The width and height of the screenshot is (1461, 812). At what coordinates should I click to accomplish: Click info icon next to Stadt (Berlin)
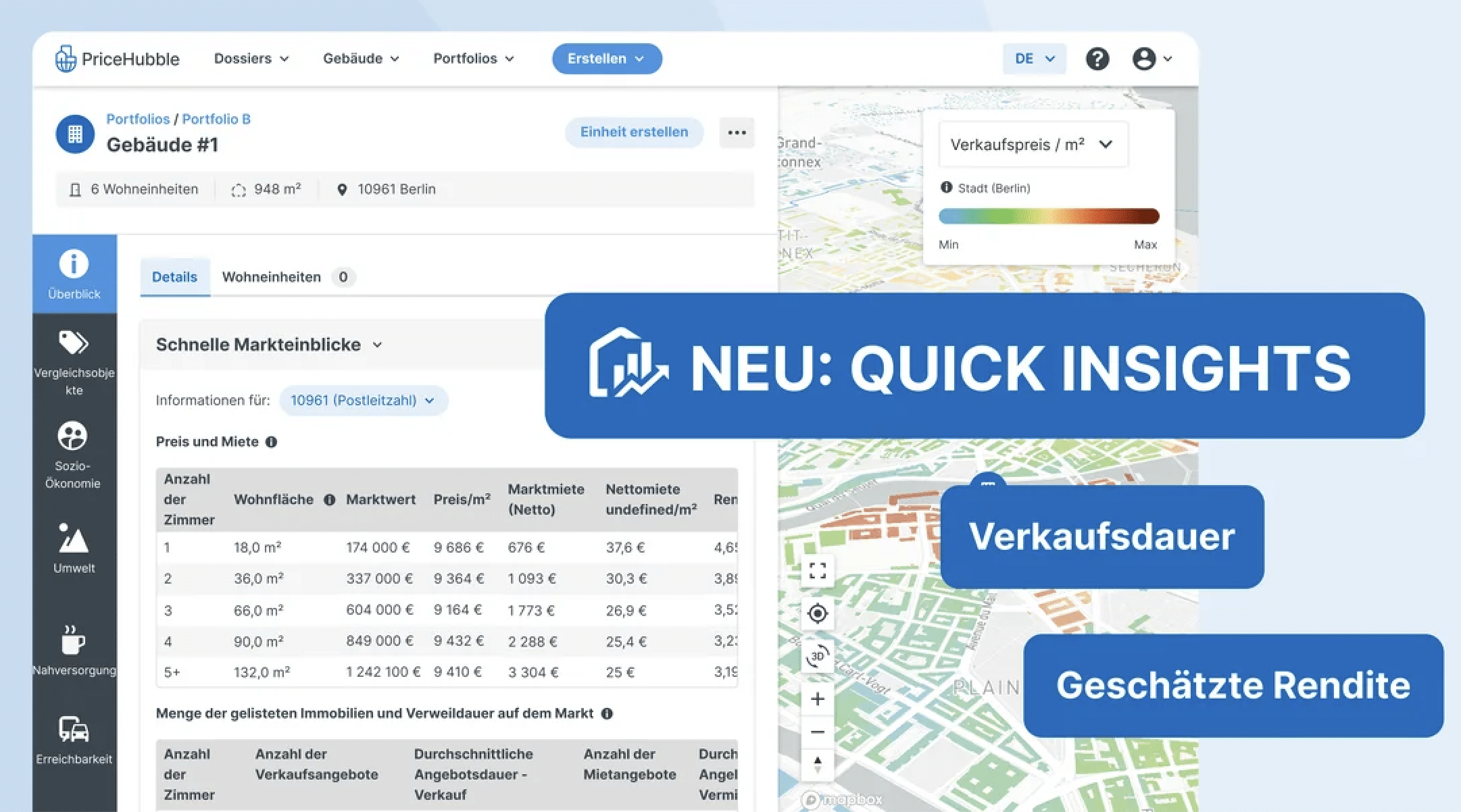[x=946, y=187]
